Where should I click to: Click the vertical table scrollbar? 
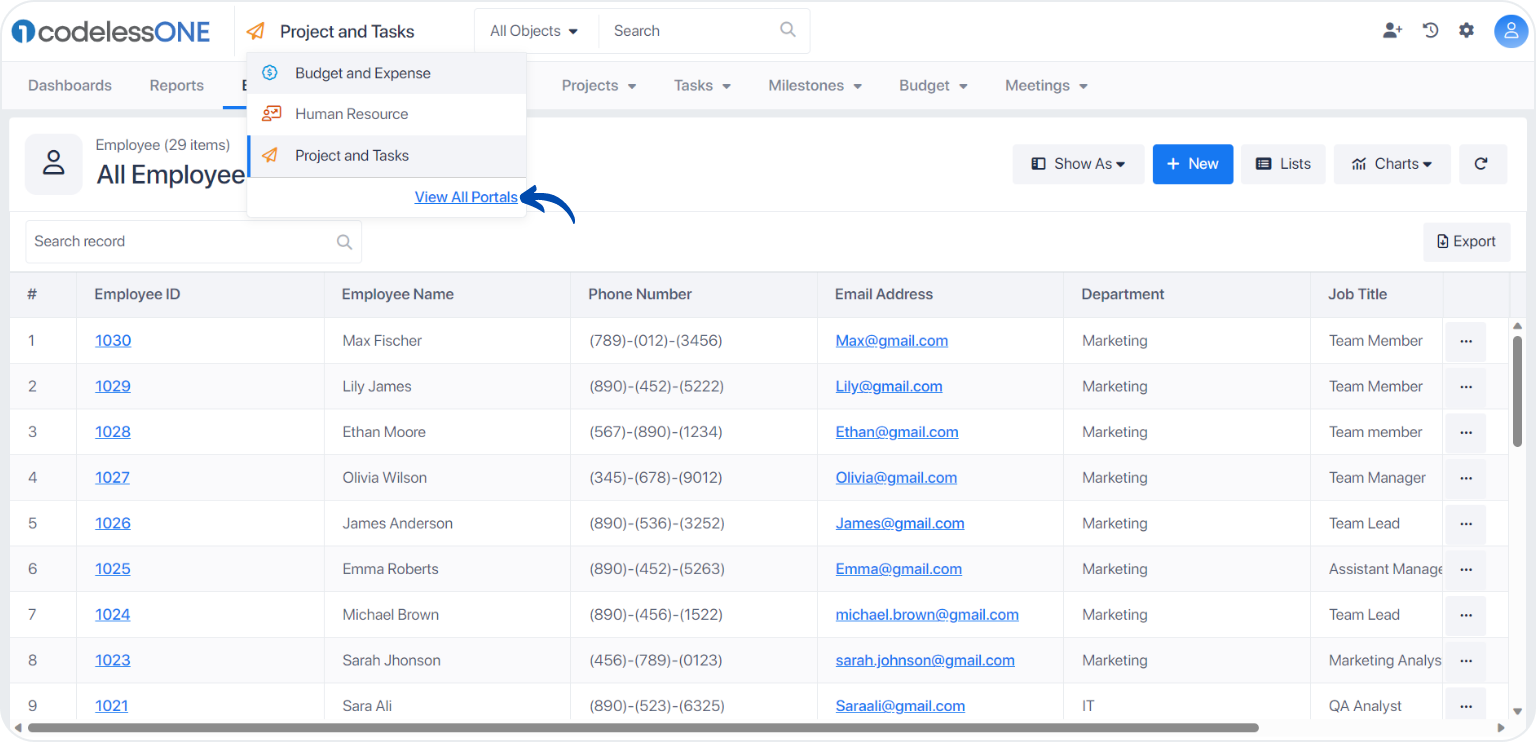1517,390
